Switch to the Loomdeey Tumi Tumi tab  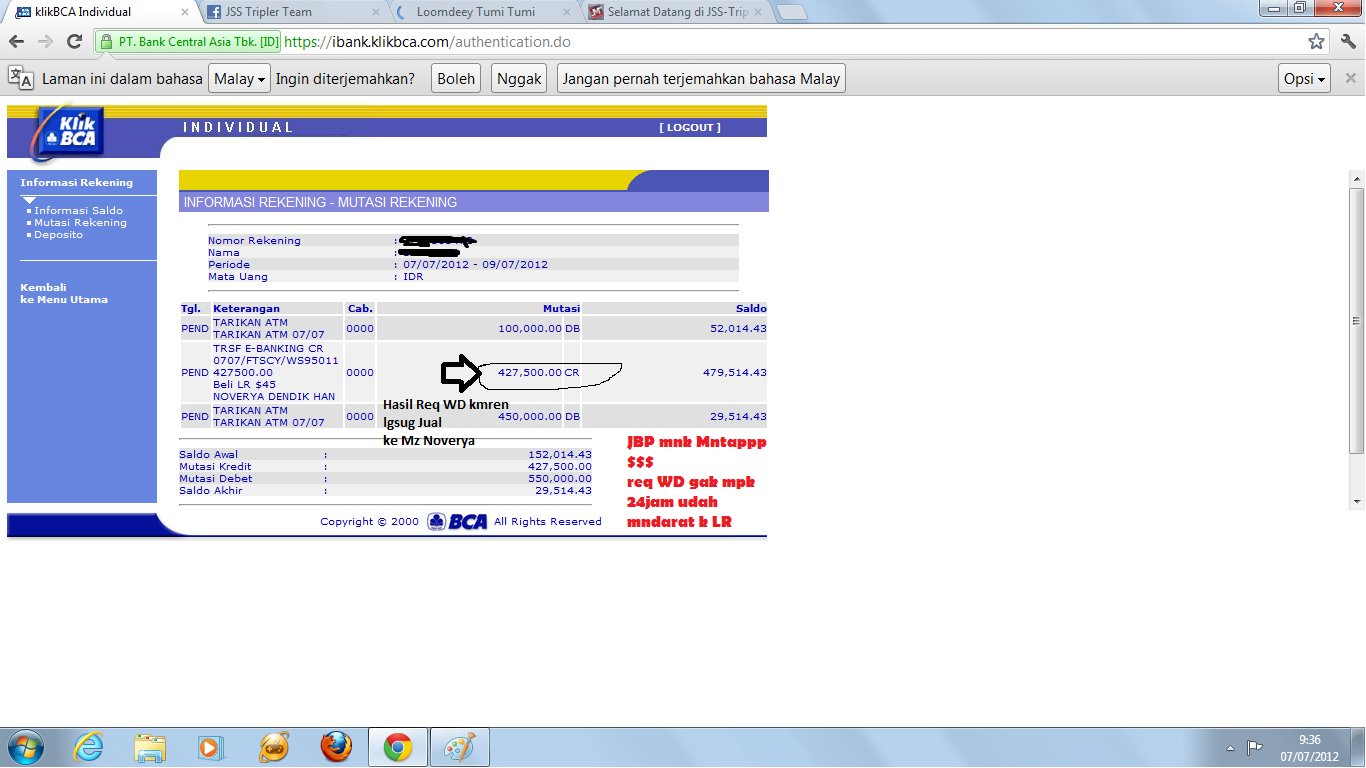point(482,12)
